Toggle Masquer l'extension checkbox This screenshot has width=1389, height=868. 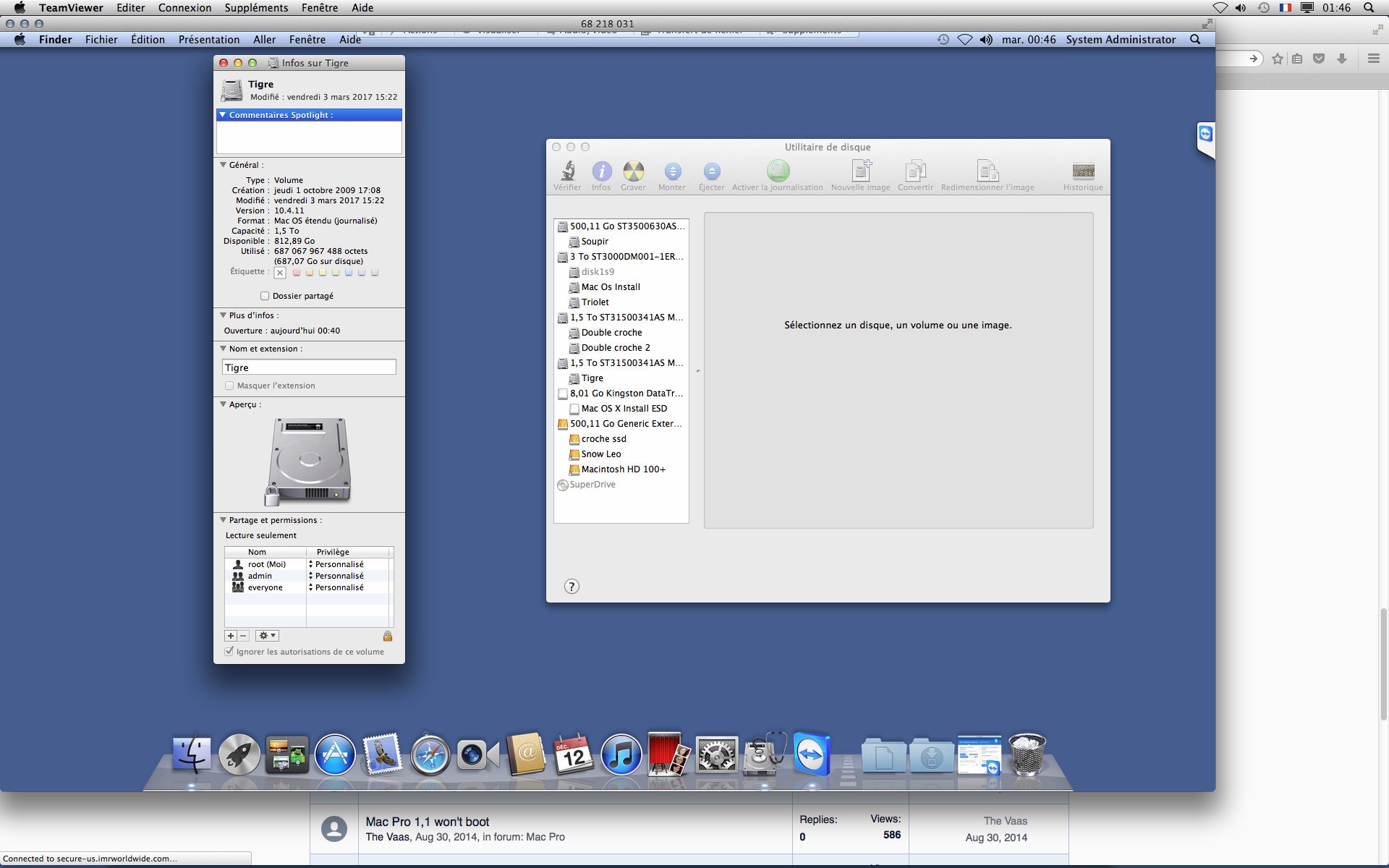coord(229,386)
